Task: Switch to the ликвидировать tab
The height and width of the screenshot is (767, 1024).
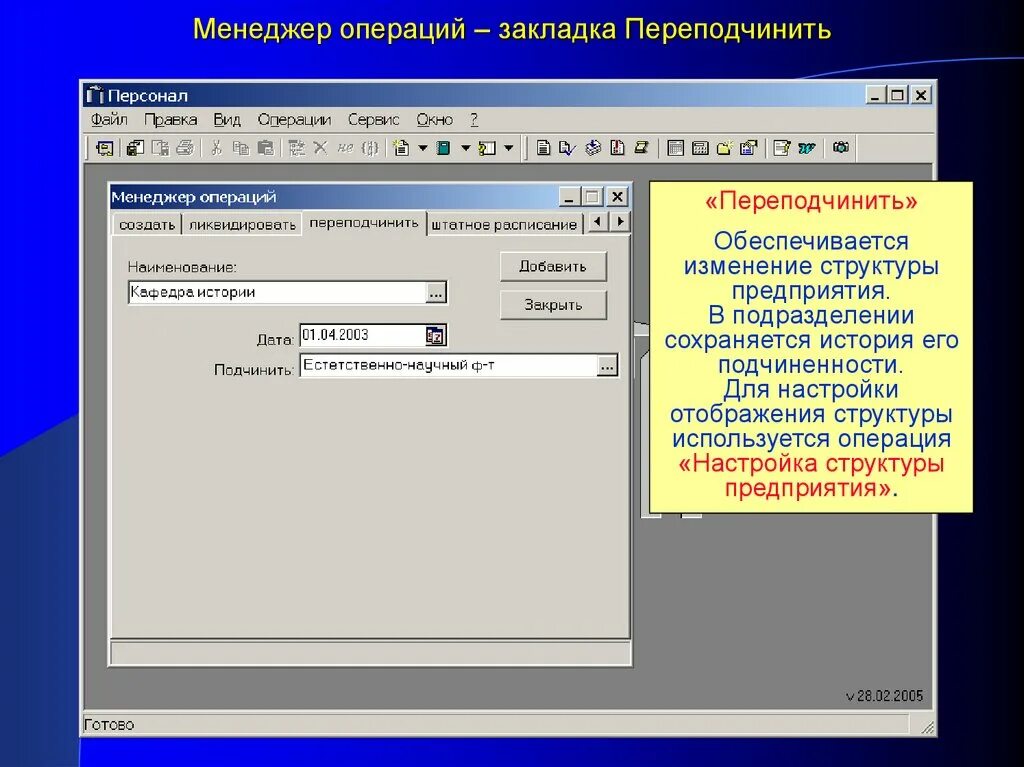Action: [242, 225]
